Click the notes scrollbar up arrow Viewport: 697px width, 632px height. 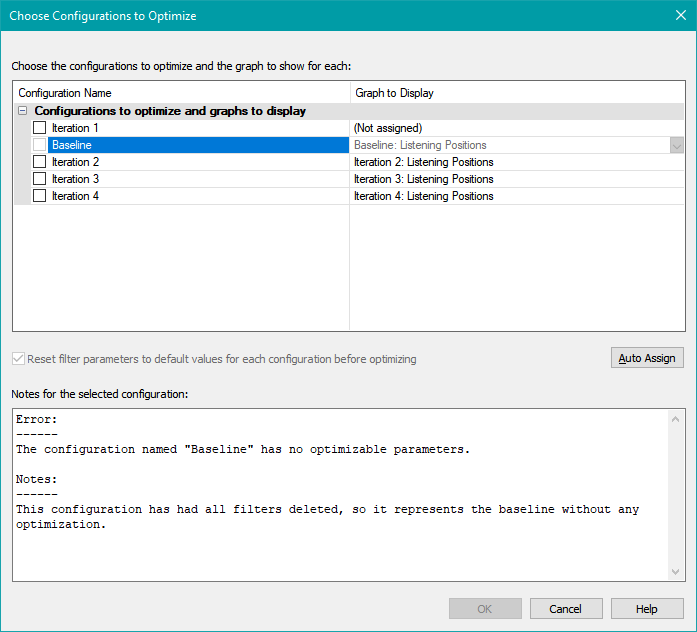[x=675, y=419]
